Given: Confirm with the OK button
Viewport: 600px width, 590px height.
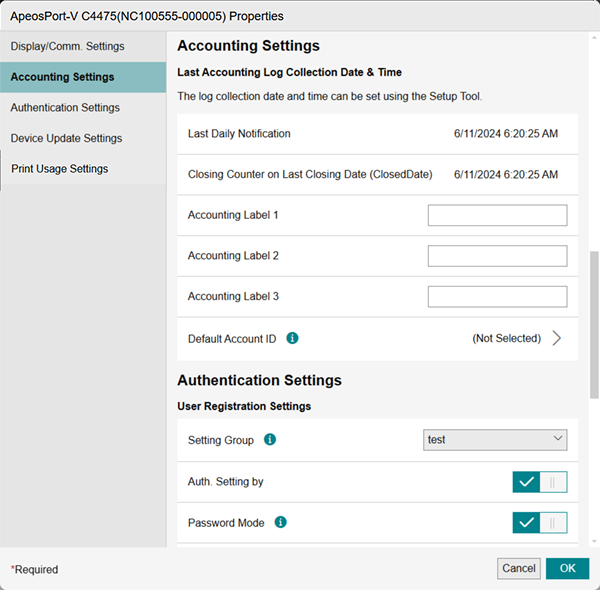Looking at the screenshot, I should 567,568.
